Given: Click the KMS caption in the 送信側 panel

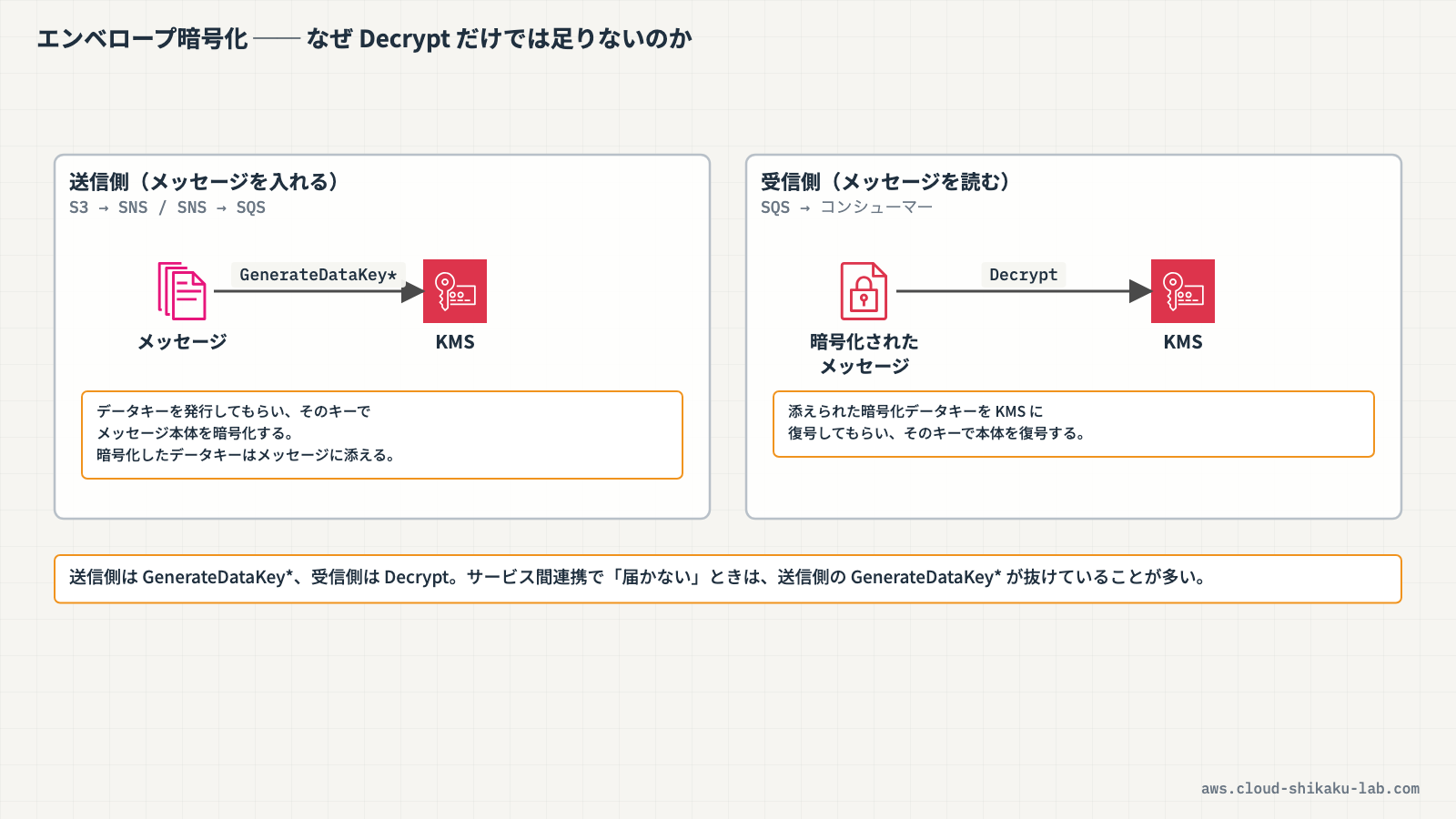Looking at the screenshot, I should (x=455, y=342).
